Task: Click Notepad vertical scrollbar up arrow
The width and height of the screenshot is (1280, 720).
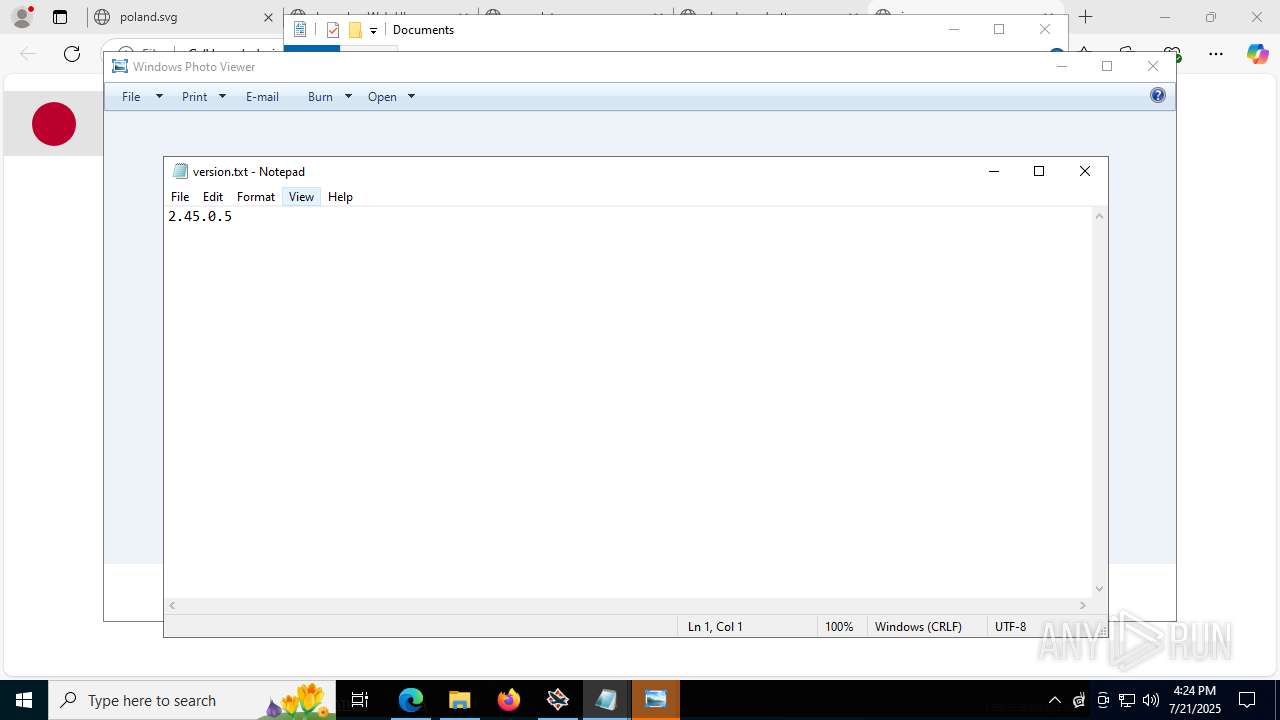Action: point(1100,216)
